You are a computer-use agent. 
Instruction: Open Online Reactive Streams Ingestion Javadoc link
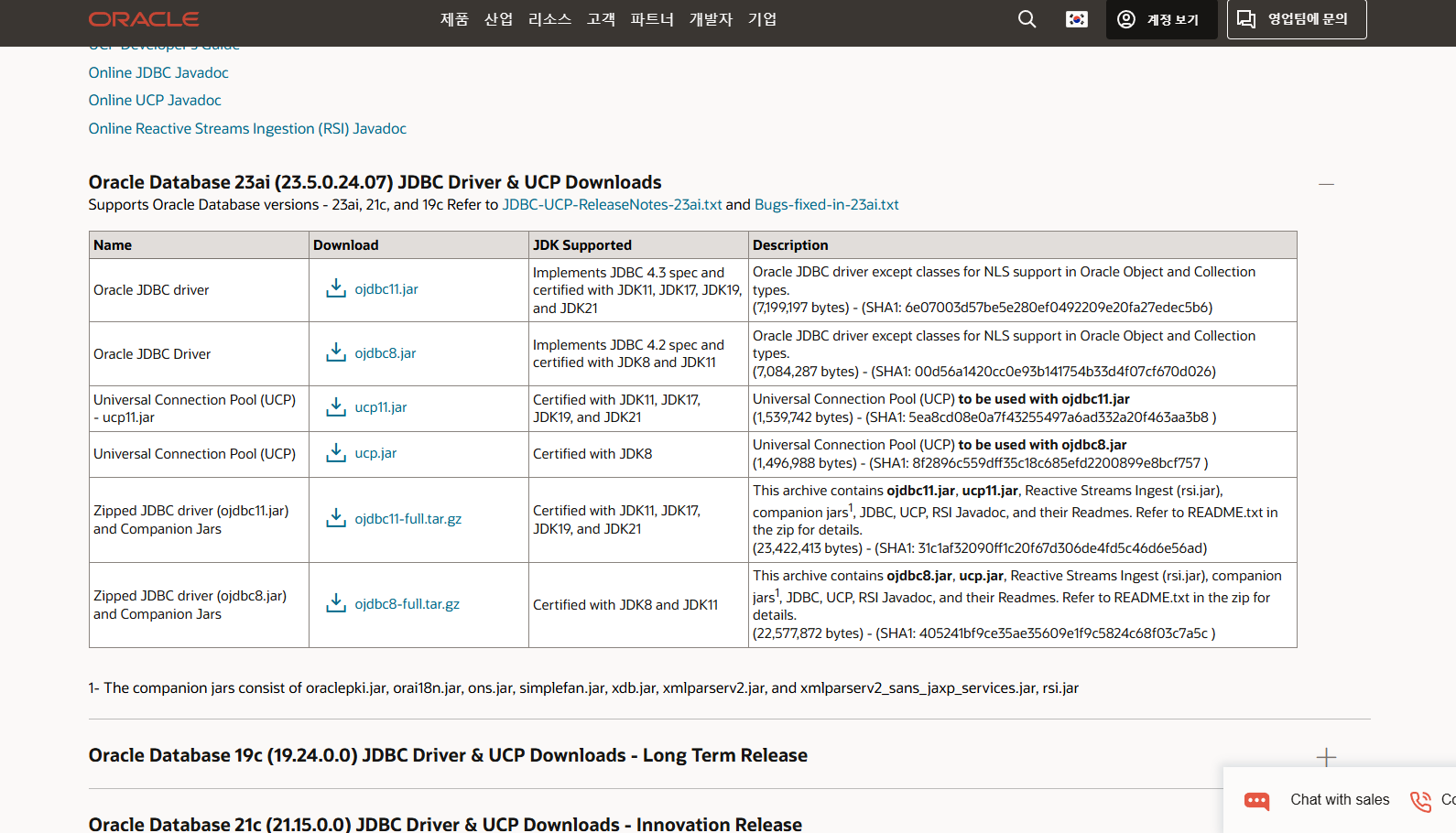click(x=247, y=128)
